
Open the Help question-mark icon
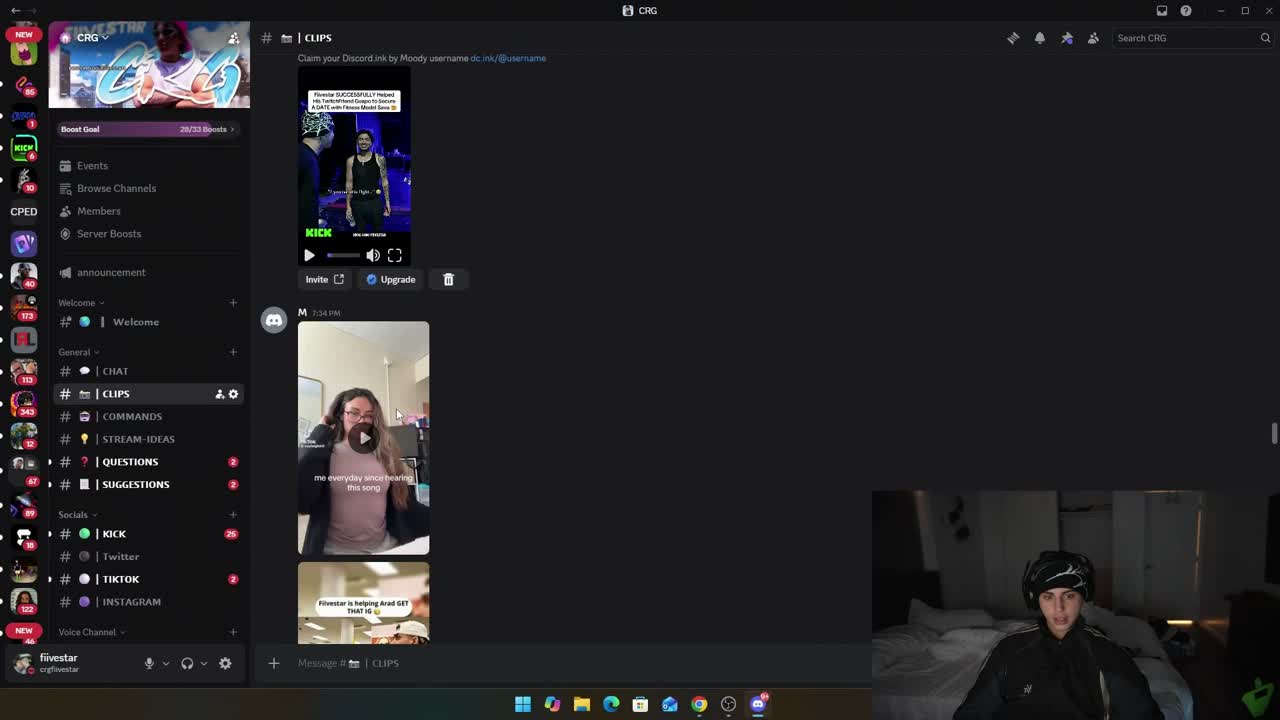click(x=1186, y=11)
